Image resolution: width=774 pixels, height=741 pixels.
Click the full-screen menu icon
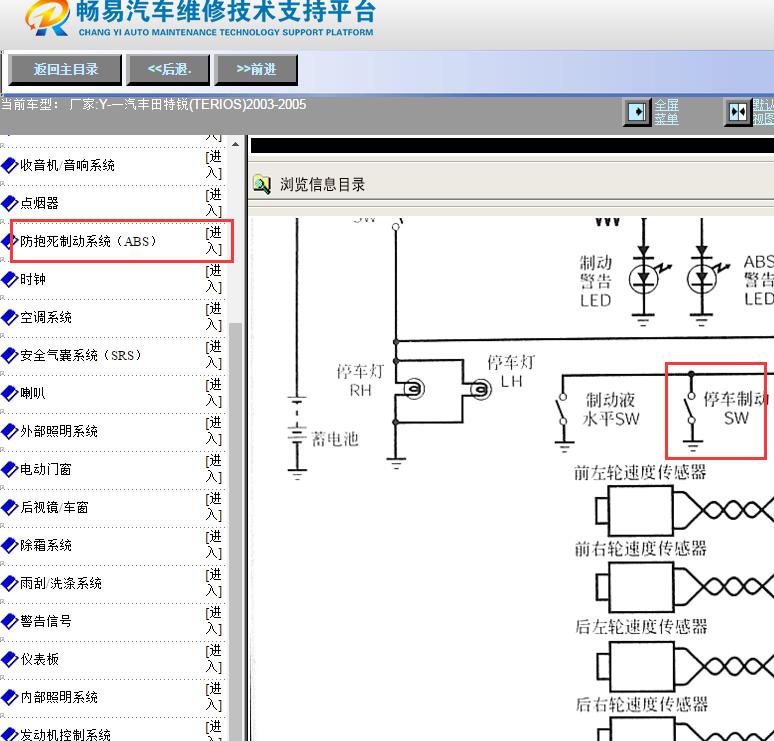[637, 112]
